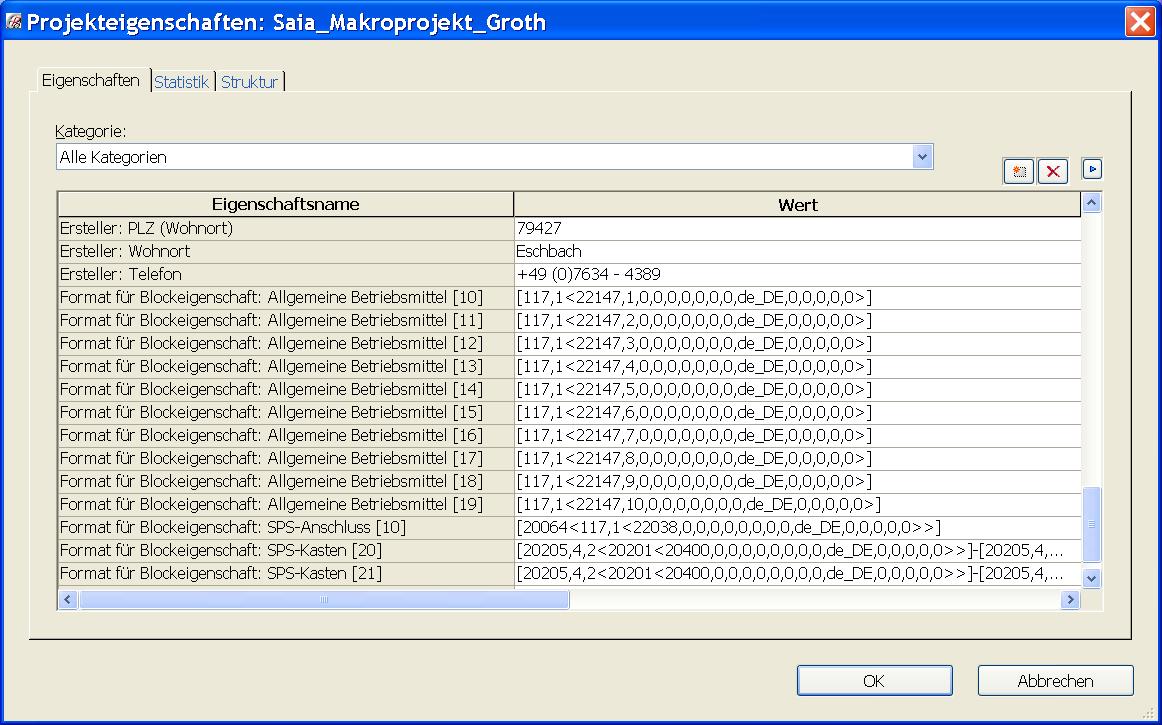
Task: Click the vertical scrollbar down arrow
Action: [x=1091, y=577]
